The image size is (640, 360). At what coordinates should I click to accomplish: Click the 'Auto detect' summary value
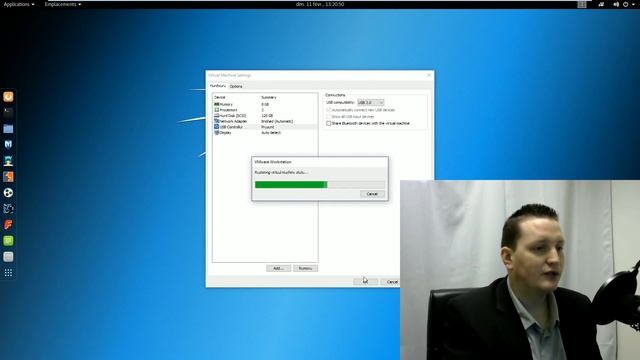click(271, 133)
